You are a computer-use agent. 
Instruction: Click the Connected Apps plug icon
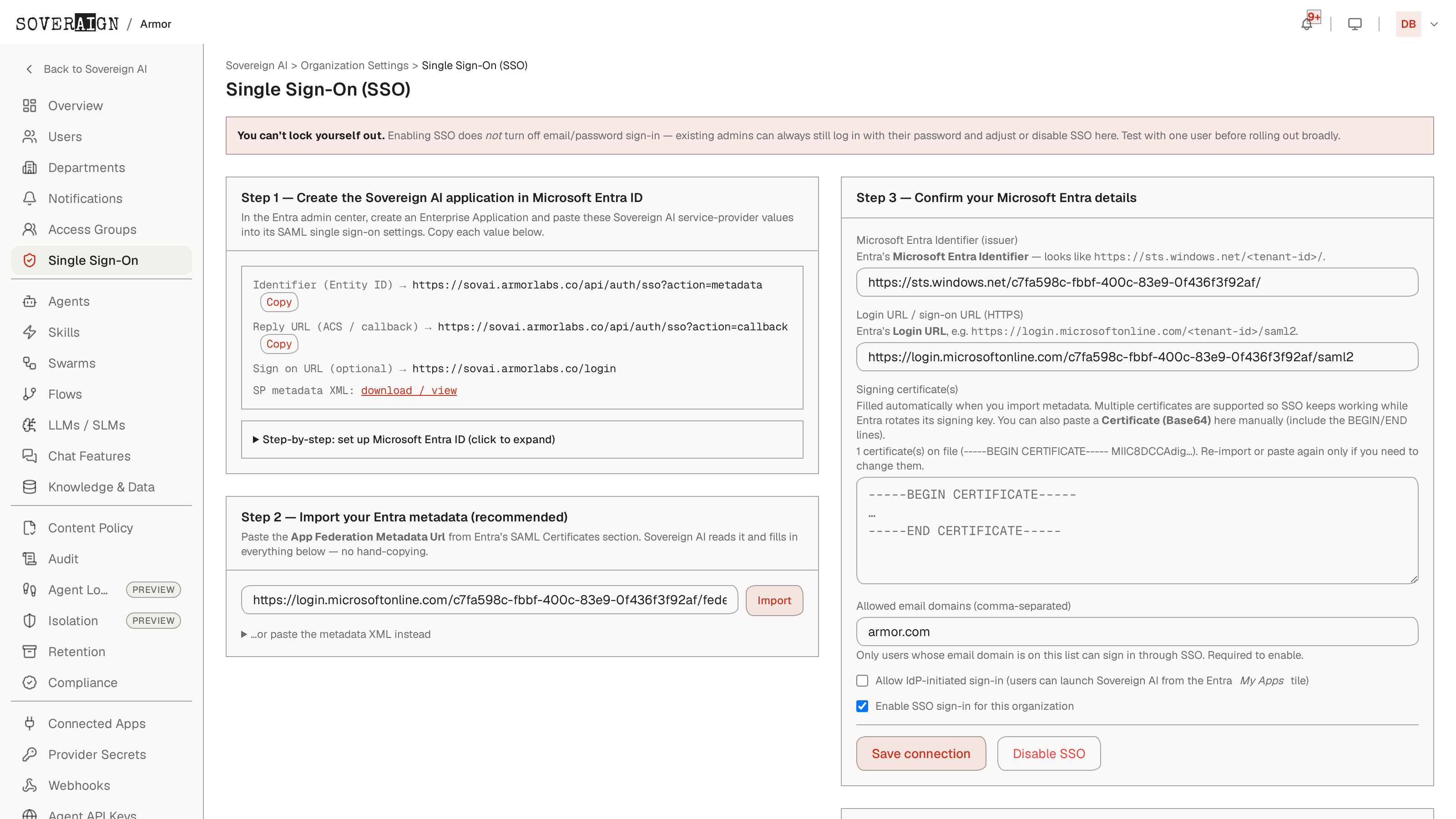[x=30, y=723]
